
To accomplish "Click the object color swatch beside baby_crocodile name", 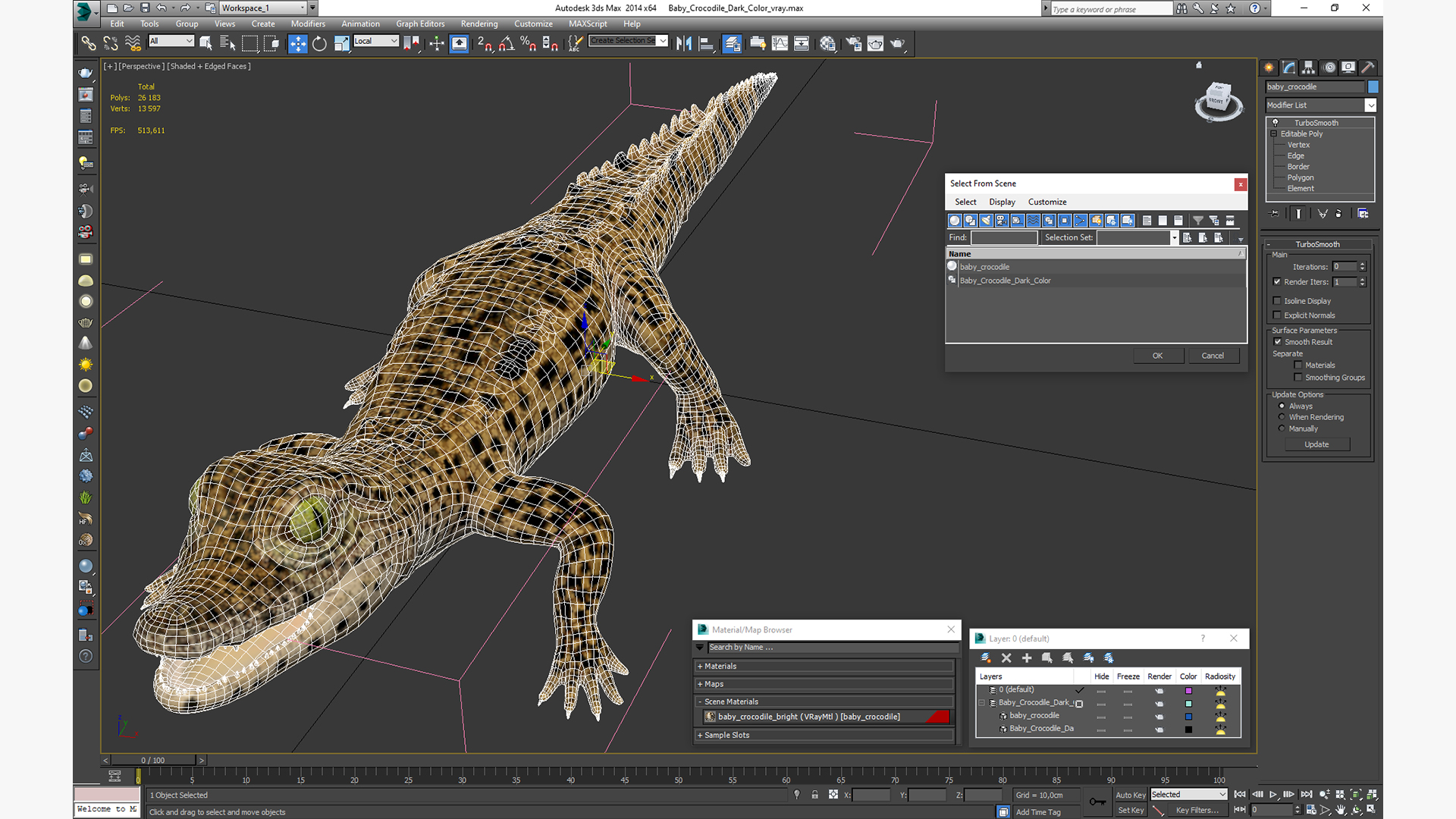I will click(x=1373, y=86).
